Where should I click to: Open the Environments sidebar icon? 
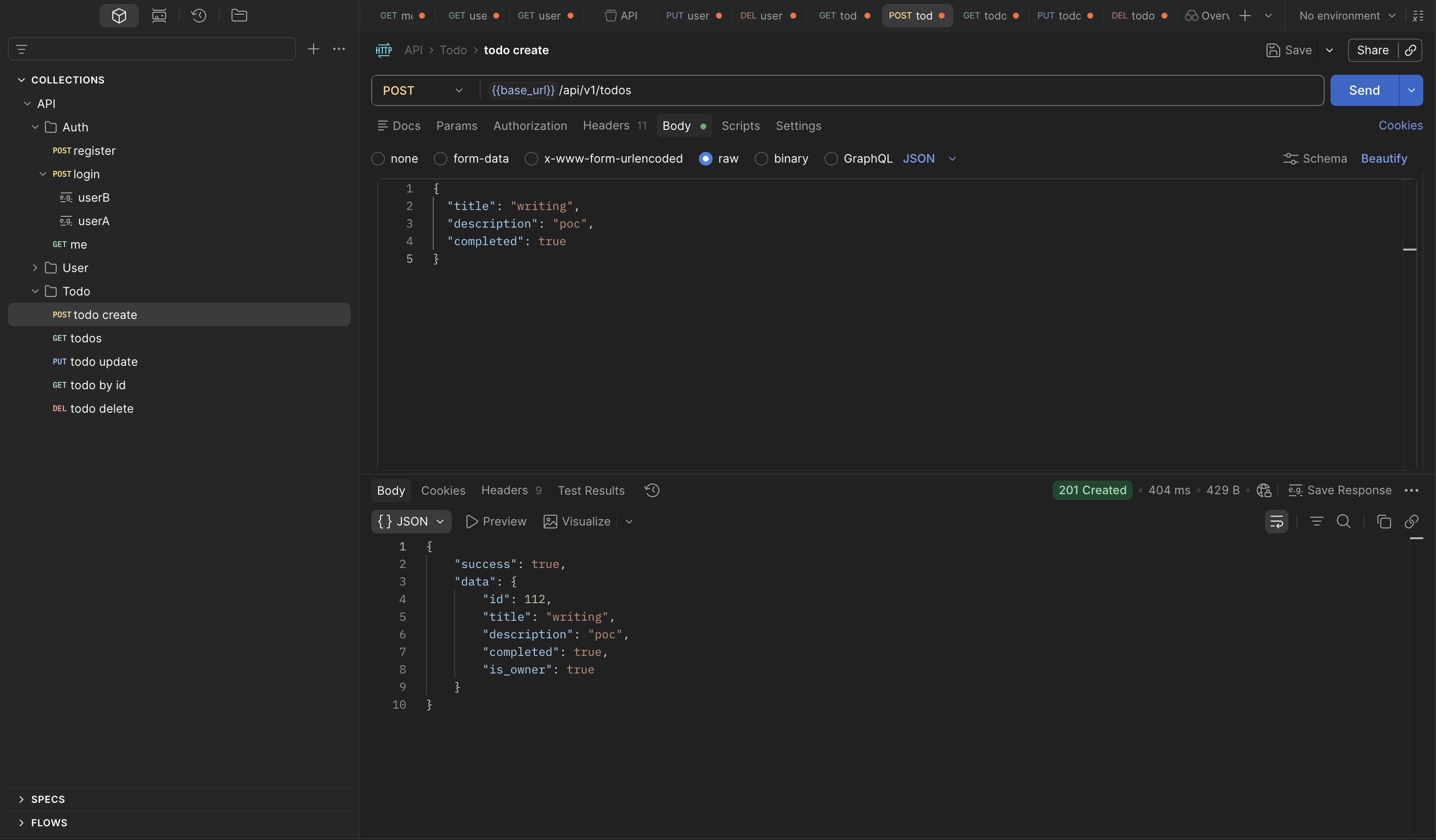tap(159, 16)
